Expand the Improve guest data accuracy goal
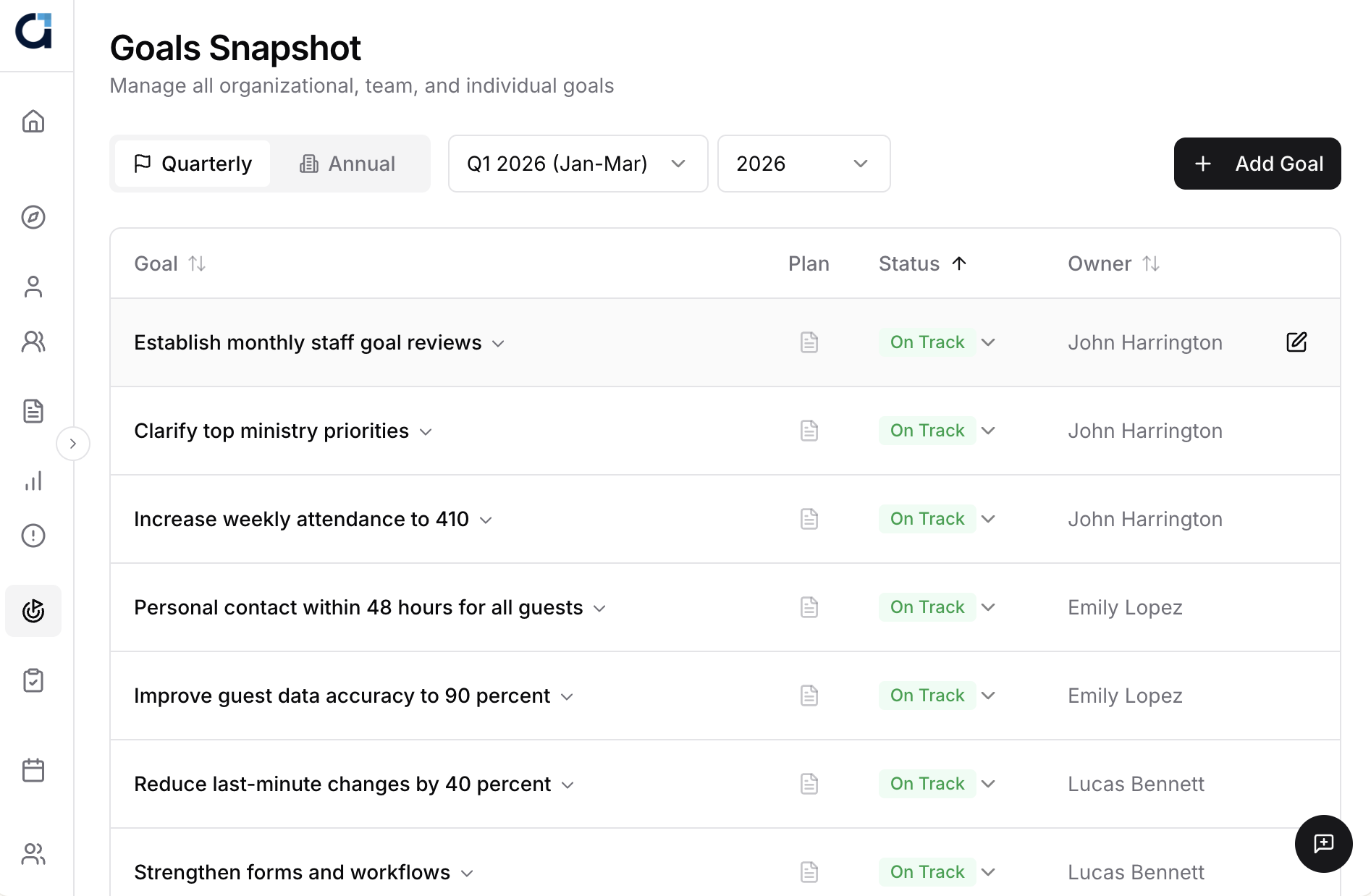This screenshot has width=1371, height=896. point(567,697)
